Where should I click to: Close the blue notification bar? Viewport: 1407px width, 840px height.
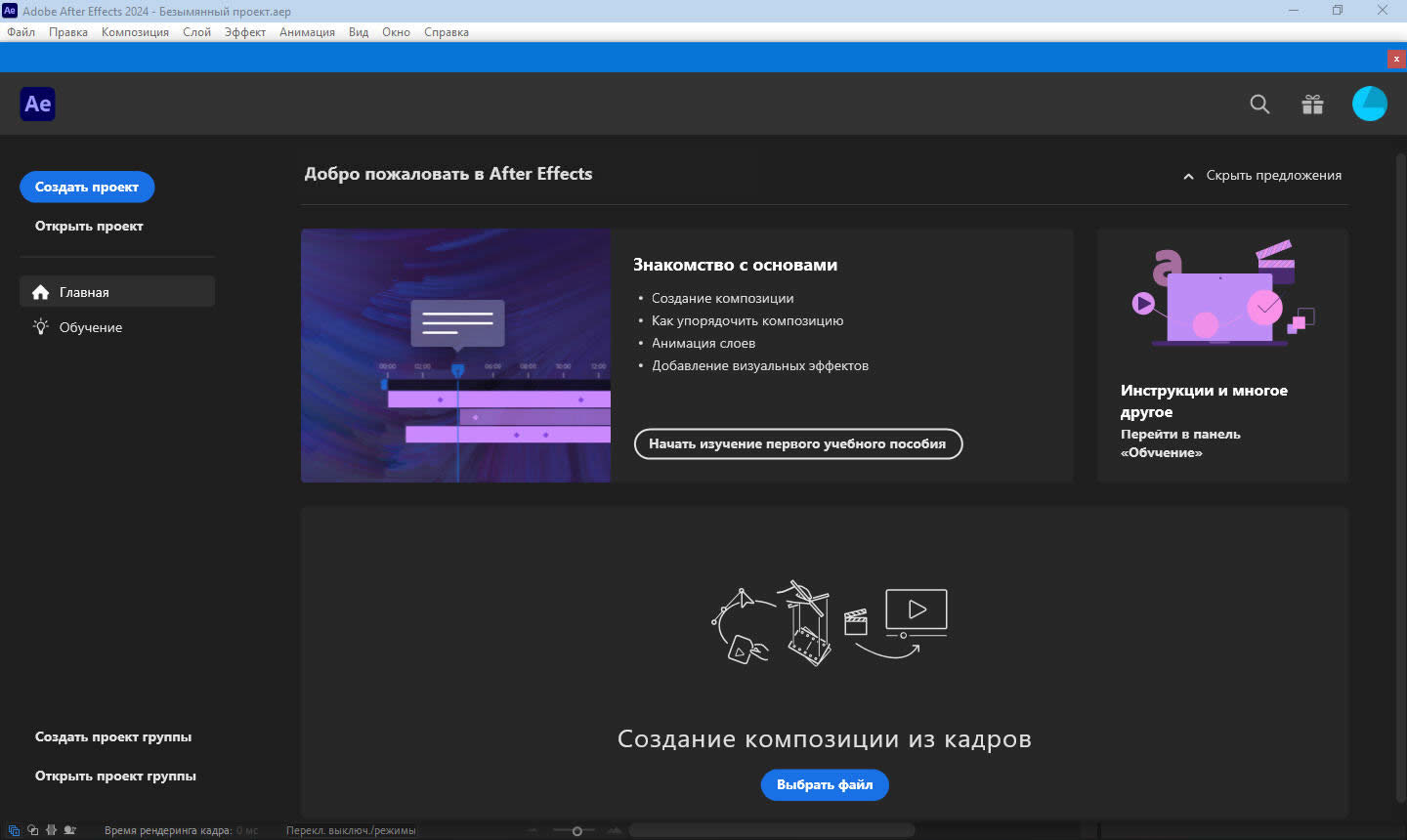[x=1395, y=59]
